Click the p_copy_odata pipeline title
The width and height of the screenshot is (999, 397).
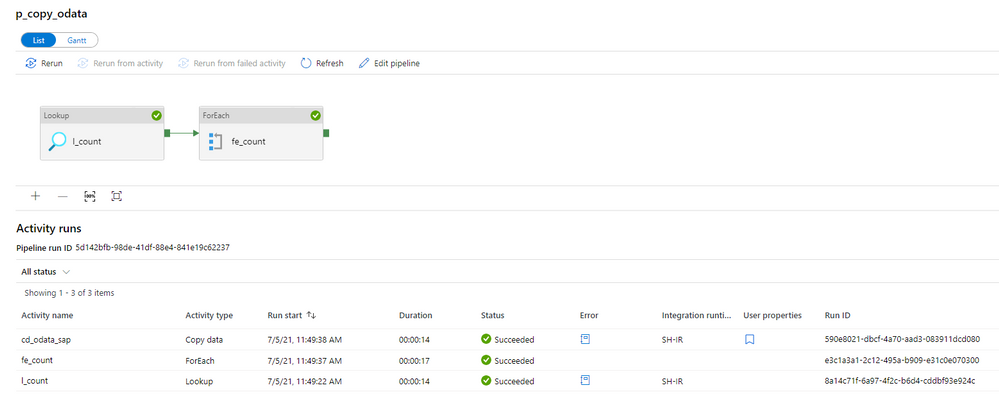coord(52,13)
